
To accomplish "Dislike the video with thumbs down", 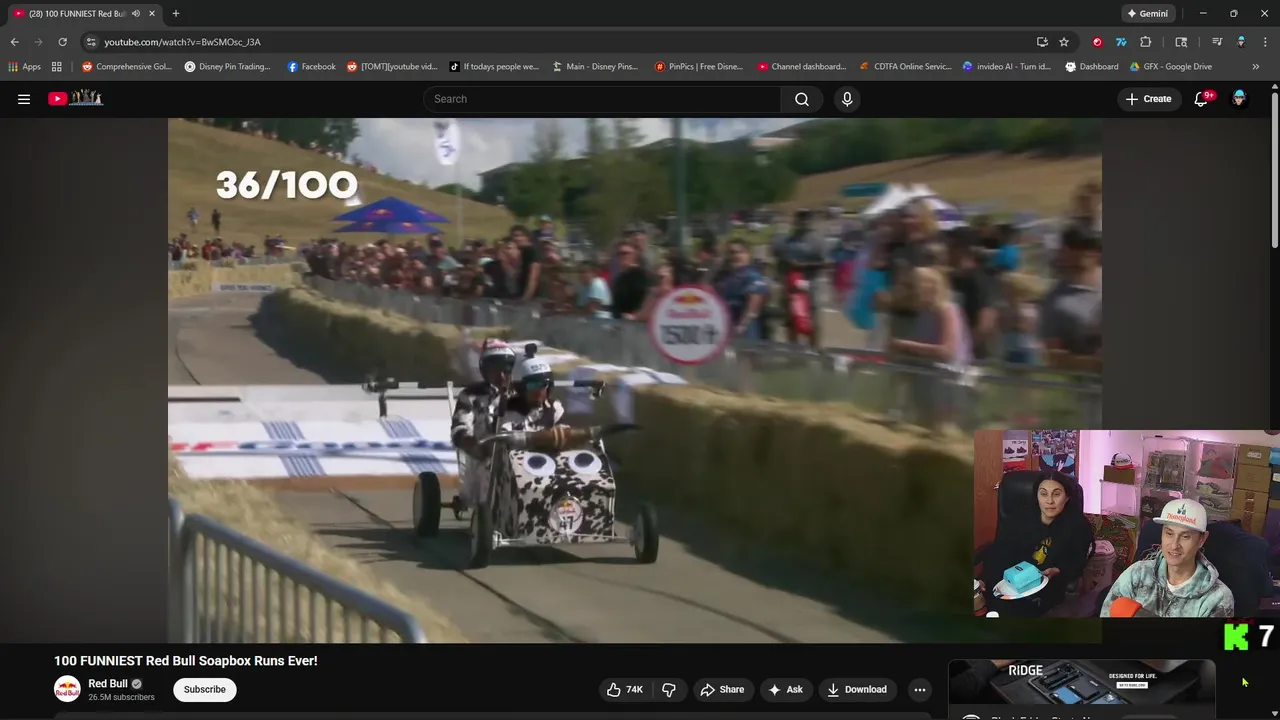I will pyautogui.click(x=669, y=689).
